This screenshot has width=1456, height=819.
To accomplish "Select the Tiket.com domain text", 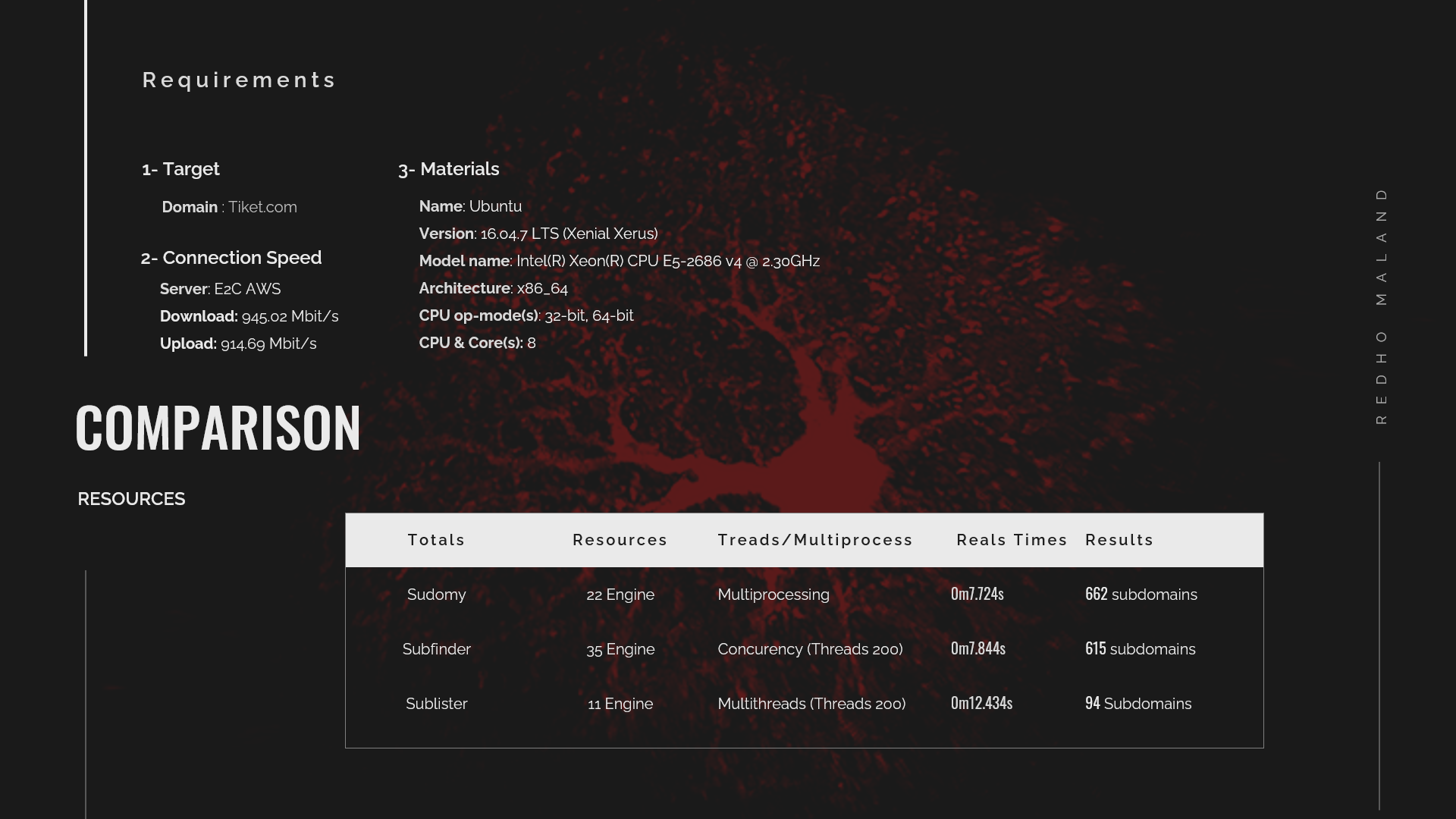I will [x=262, y=207].
